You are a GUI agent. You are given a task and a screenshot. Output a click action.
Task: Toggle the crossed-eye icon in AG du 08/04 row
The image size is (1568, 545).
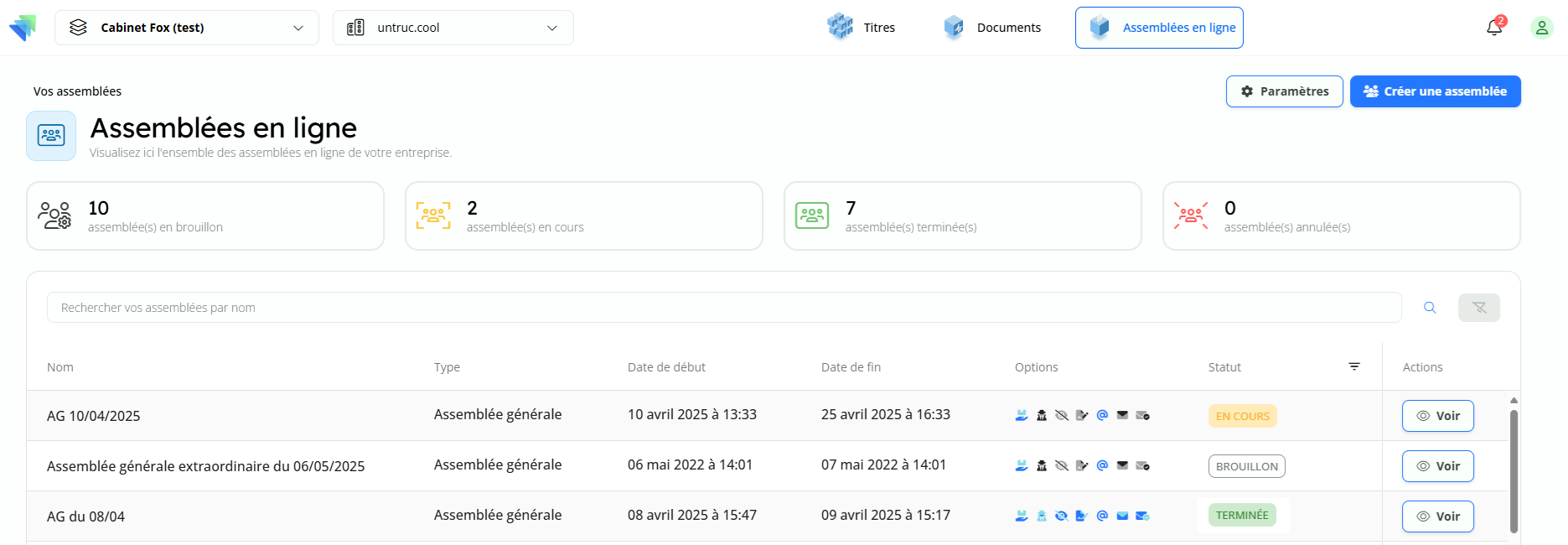tap(1062, 516)
